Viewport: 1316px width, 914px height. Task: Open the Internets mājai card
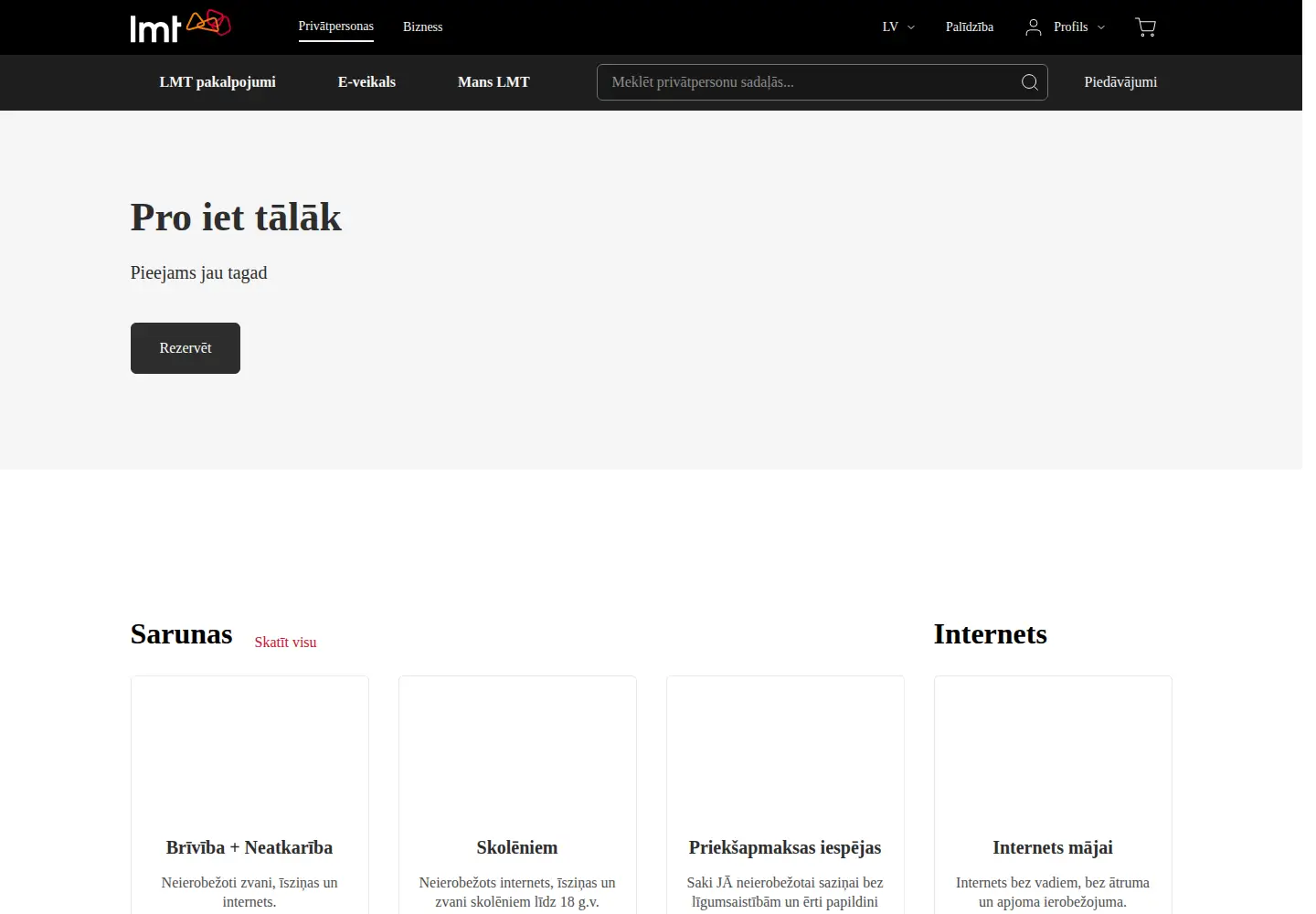click(1053, 795)
